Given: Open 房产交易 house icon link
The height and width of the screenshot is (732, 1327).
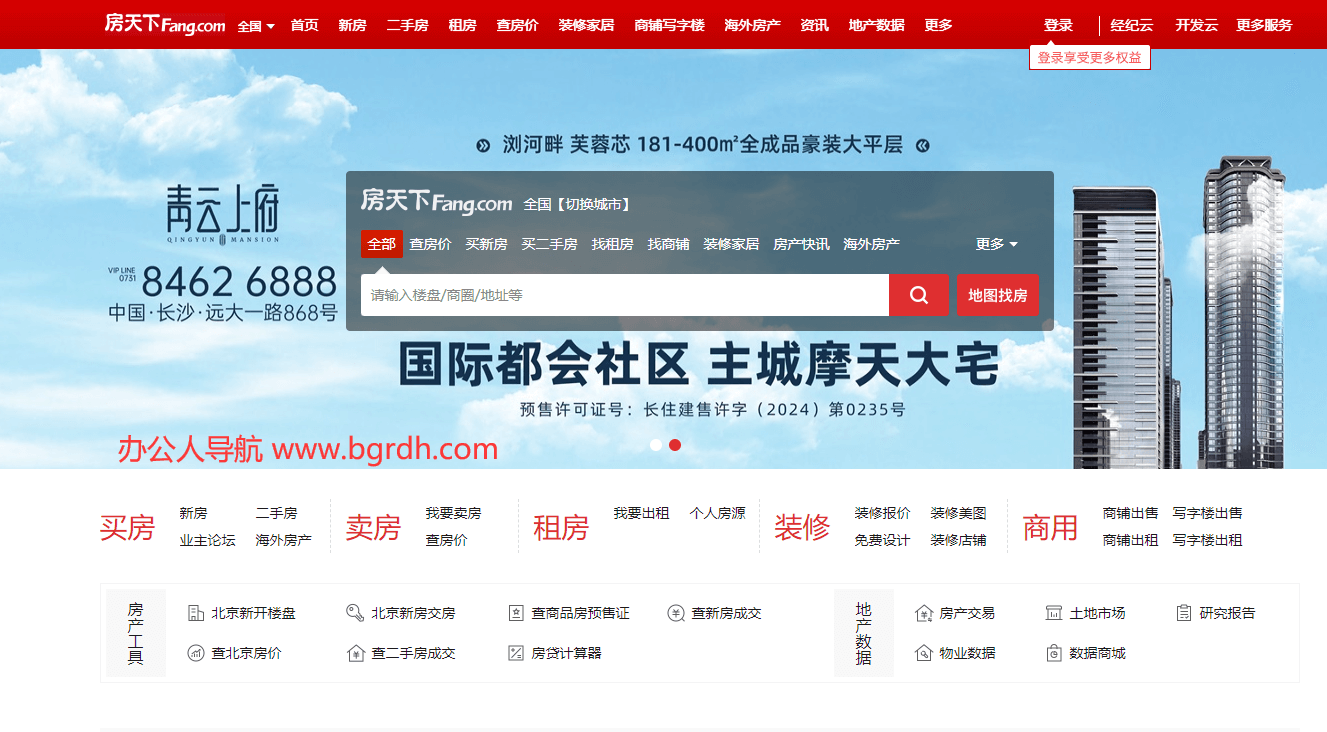Looking at the screenshot, I should [x=955, y=613].
